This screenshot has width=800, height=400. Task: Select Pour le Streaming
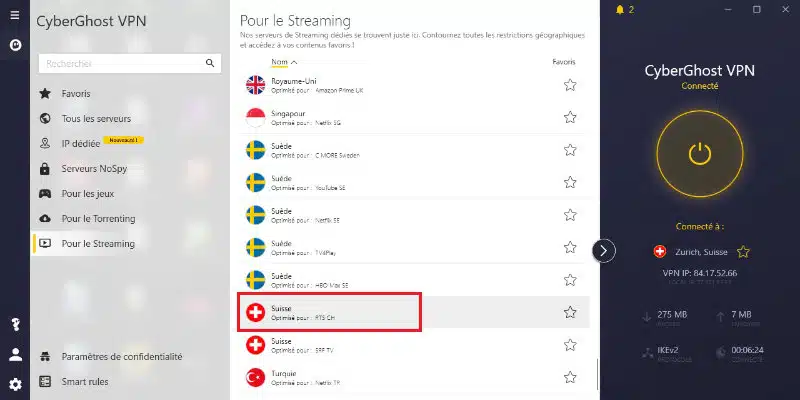pos(130,243)
